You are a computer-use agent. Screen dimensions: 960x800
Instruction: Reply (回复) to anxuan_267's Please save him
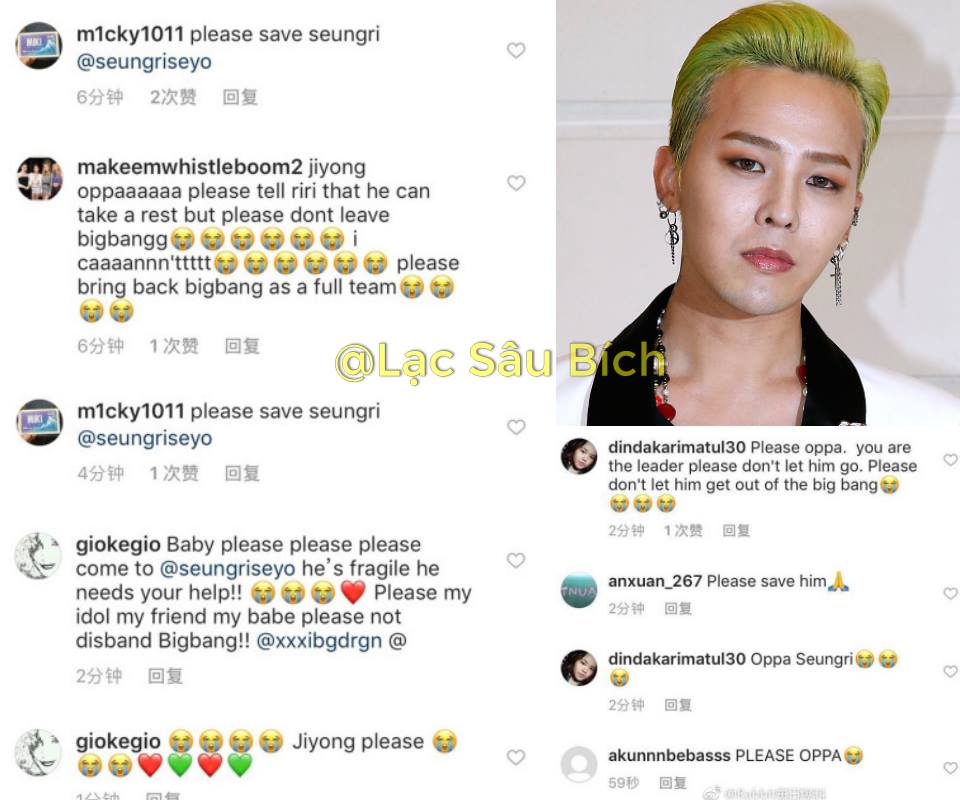678,608
